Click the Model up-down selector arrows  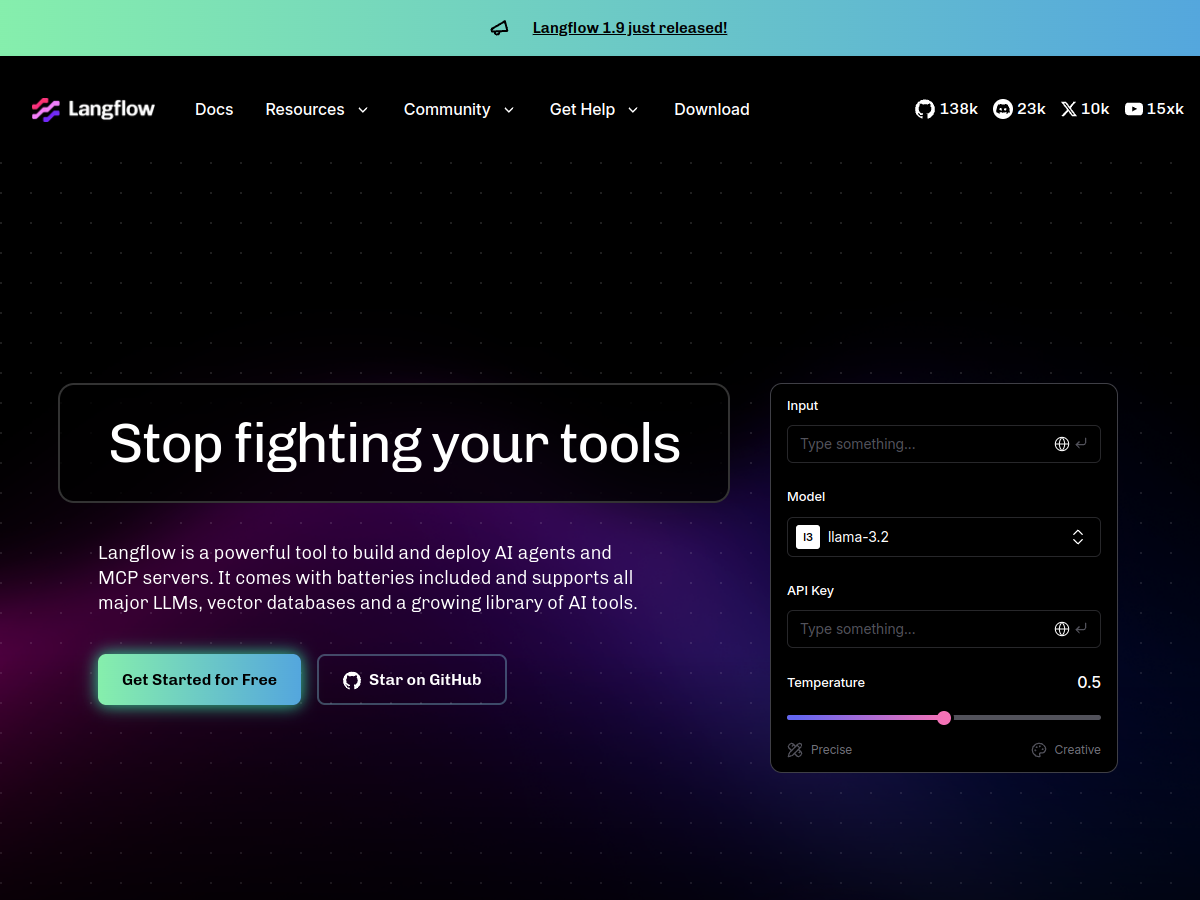point(1078,537)
